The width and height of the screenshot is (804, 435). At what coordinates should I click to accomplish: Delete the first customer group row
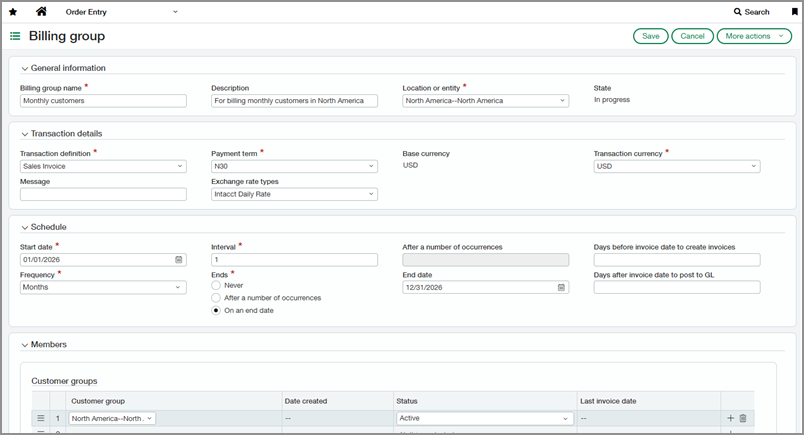[743, 418]
